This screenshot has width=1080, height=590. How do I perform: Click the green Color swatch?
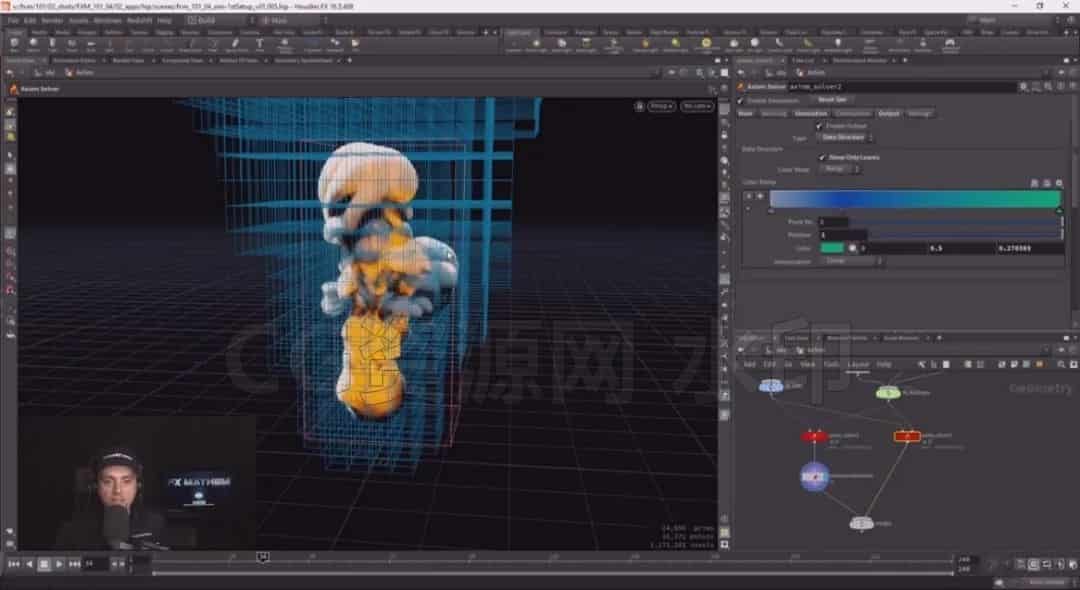[x=832, y=248]
